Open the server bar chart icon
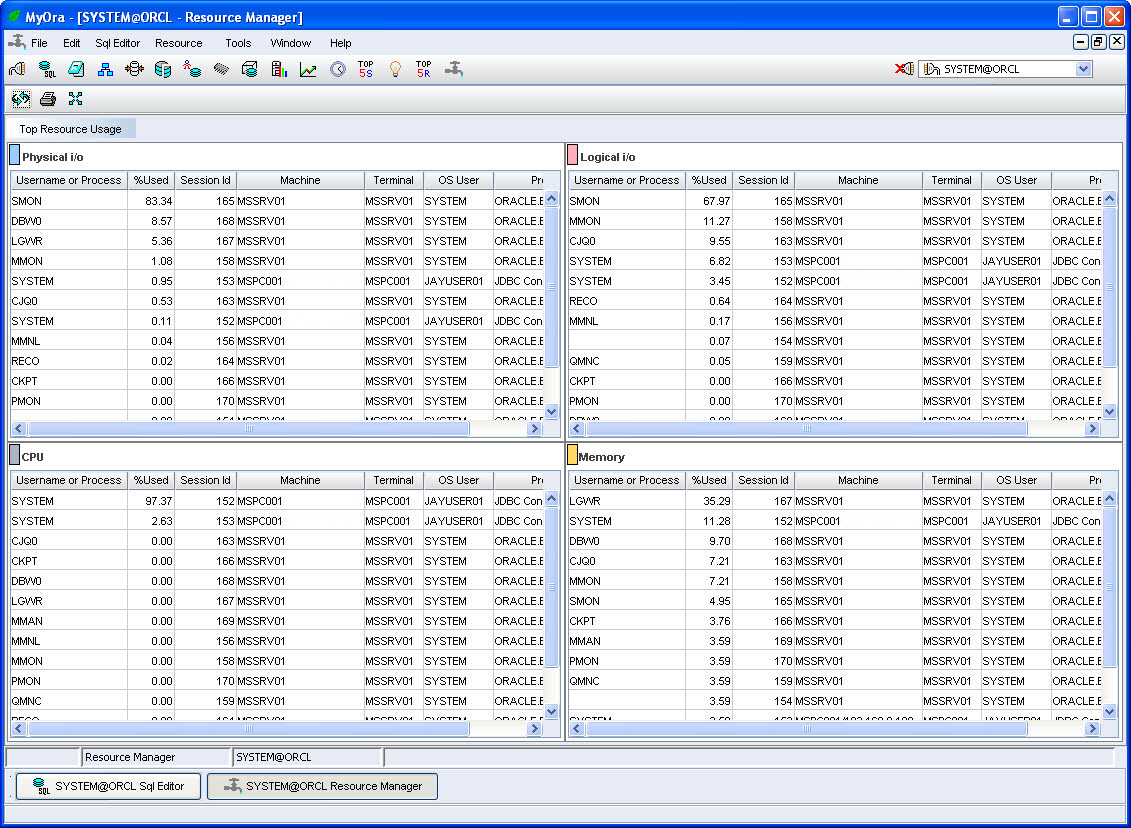The width and height of the screenshot is (1131, 828). click(279, 69)
